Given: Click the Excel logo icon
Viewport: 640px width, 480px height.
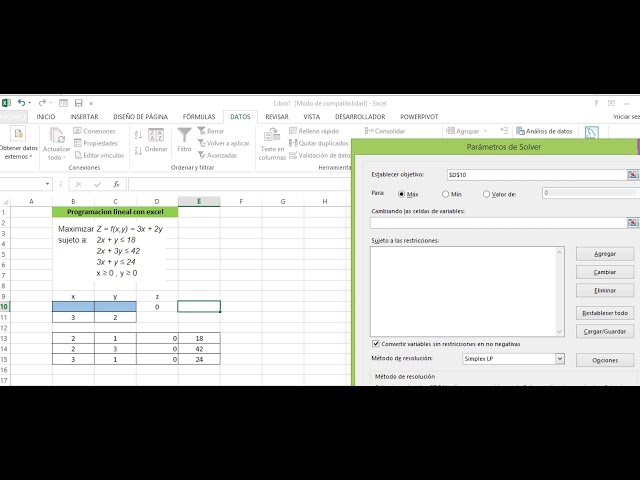Looking at the screenshot, I should coord(6,103).
